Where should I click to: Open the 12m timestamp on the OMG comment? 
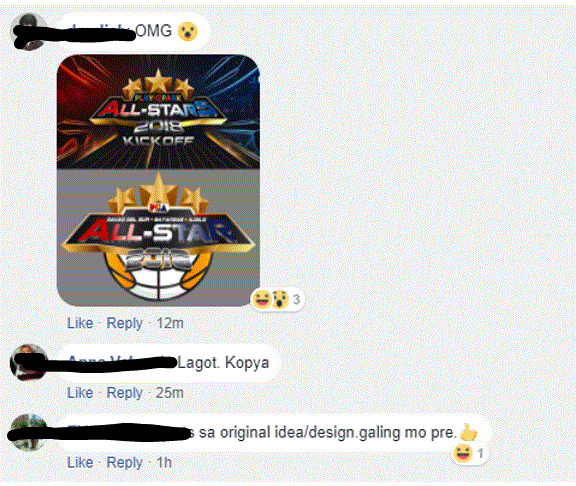(170, 323)
